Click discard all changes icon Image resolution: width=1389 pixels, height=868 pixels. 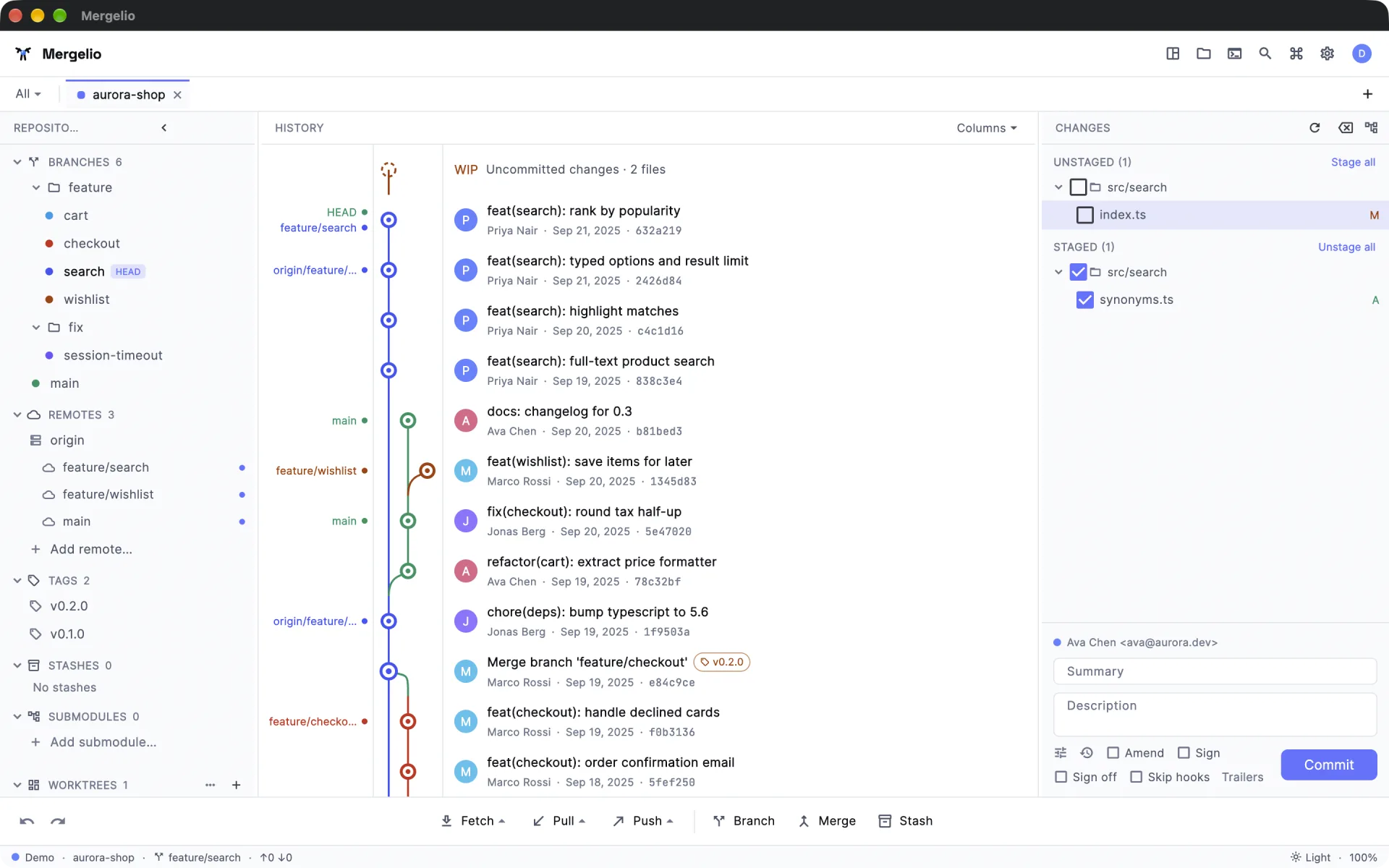click(x=1346, y=128)
